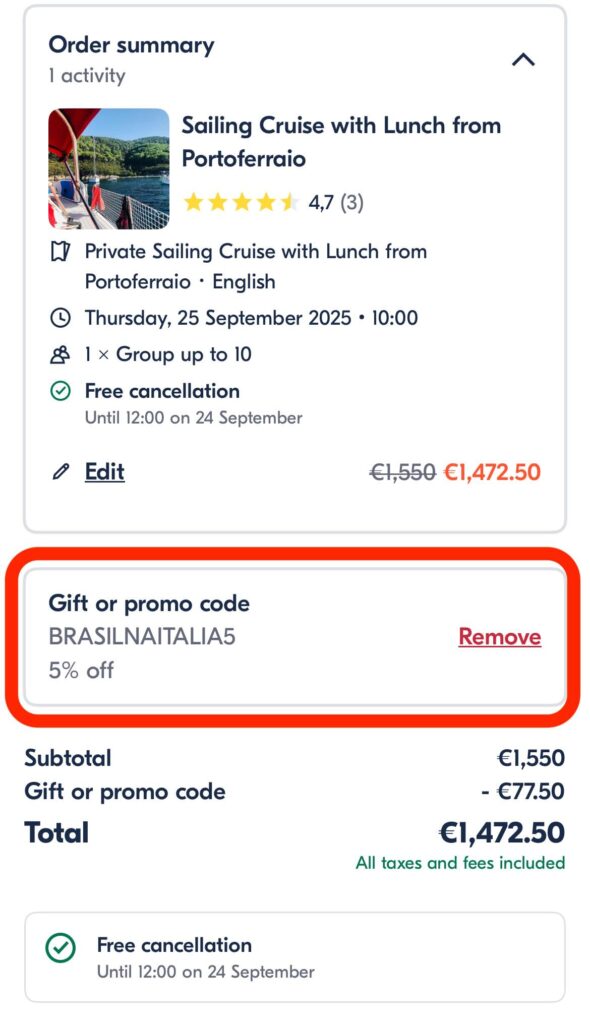
Task: Click the participants icon near Group up to 10
Action: click(x=60, y=354)
